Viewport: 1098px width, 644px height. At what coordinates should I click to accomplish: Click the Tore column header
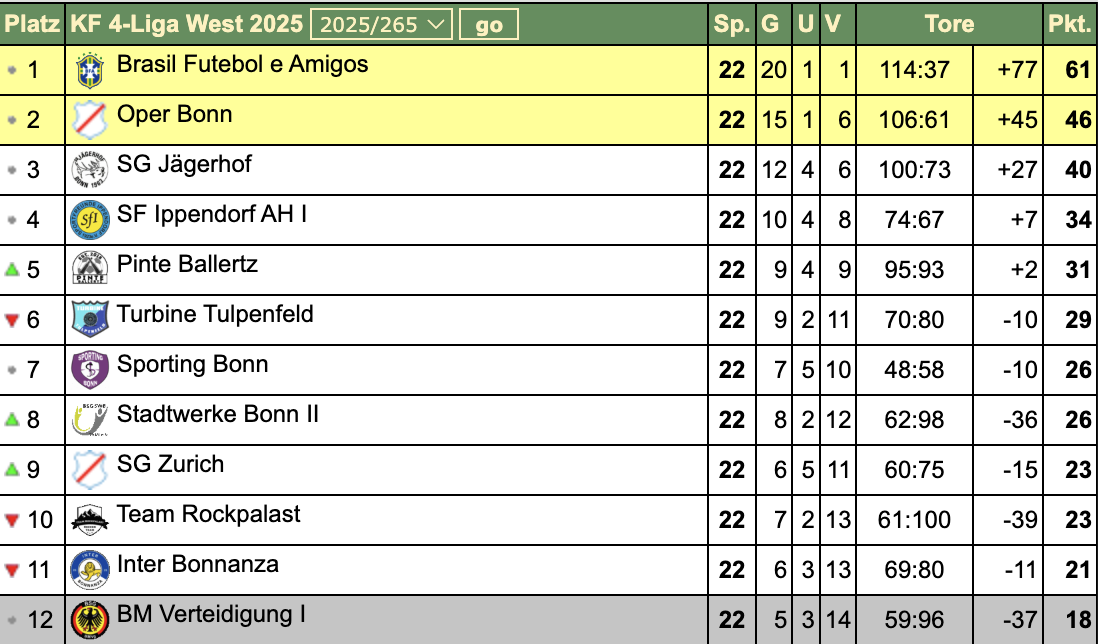point(949,24)
